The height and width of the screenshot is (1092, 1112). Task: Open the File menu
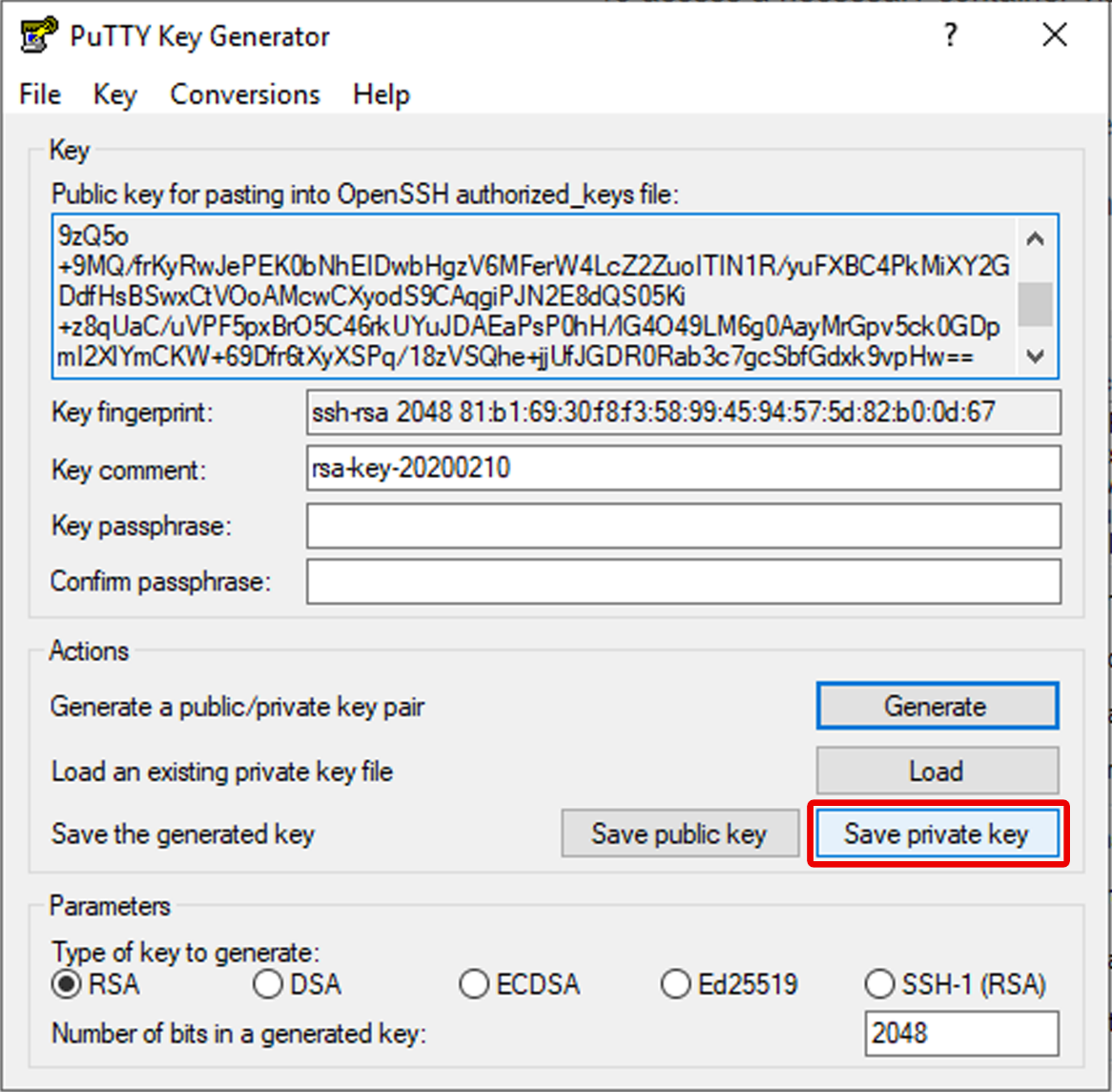(40, 94)
